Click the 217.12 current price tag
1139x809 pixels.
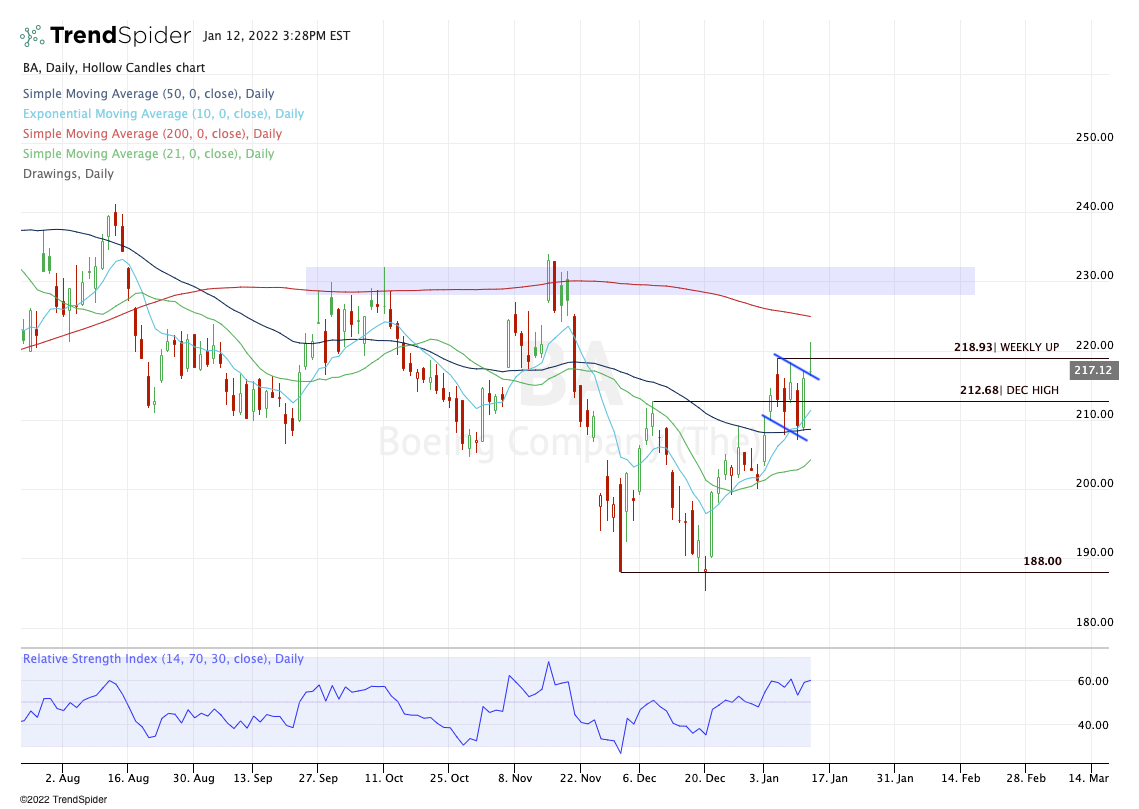click(x=1090, y=370)
